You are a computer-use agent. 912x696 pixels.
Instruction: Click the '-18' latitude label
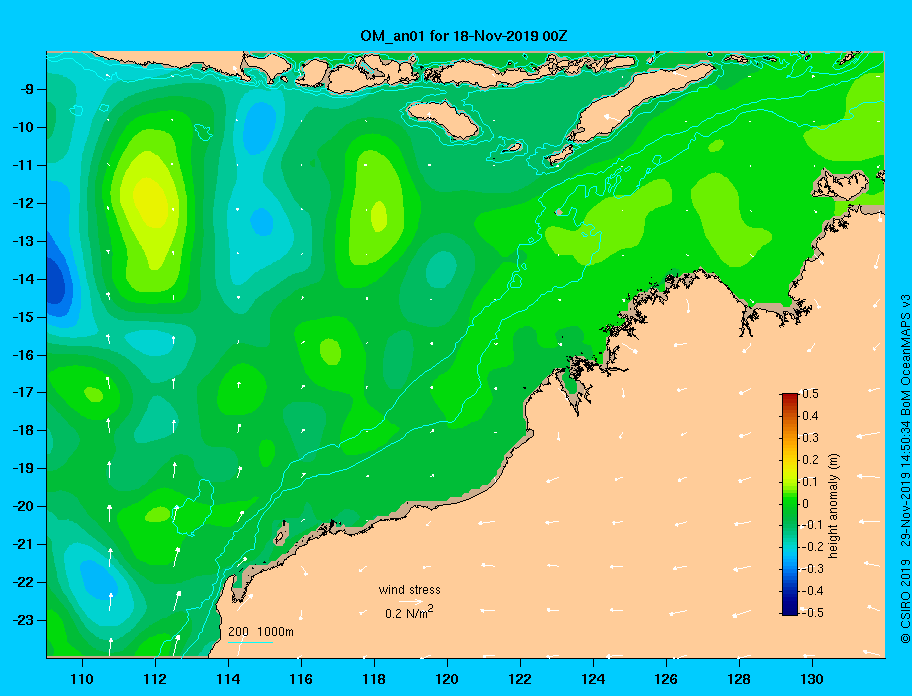[x=23, y=430]
